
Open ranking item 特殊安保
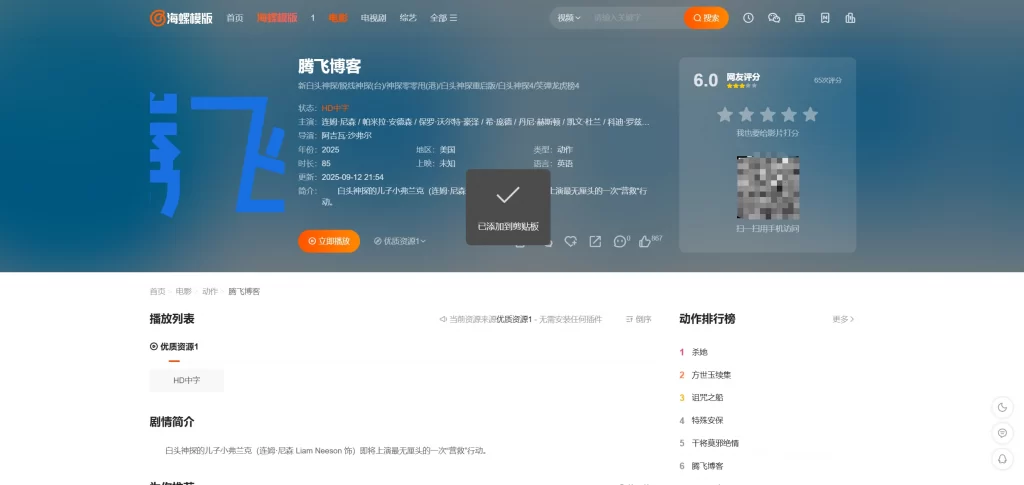click(x=707, y=420)
